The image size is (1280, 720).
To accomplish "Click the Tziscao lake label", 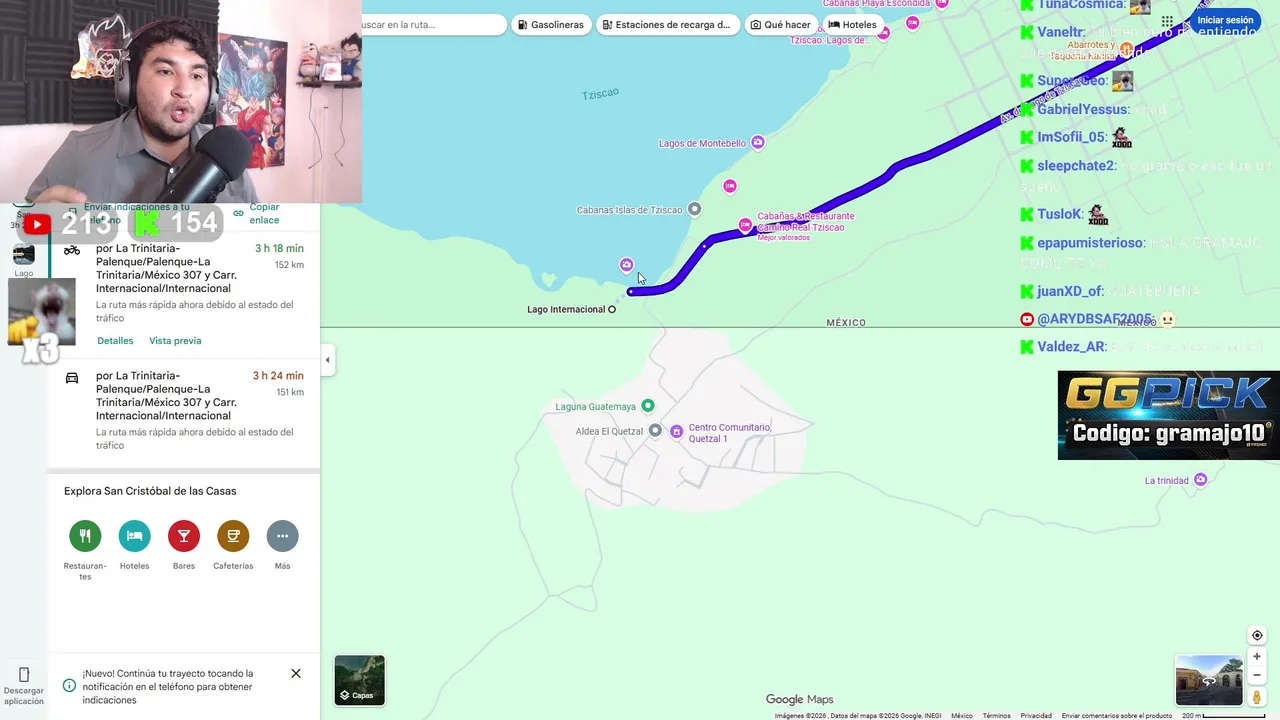I will click(601, 93).
